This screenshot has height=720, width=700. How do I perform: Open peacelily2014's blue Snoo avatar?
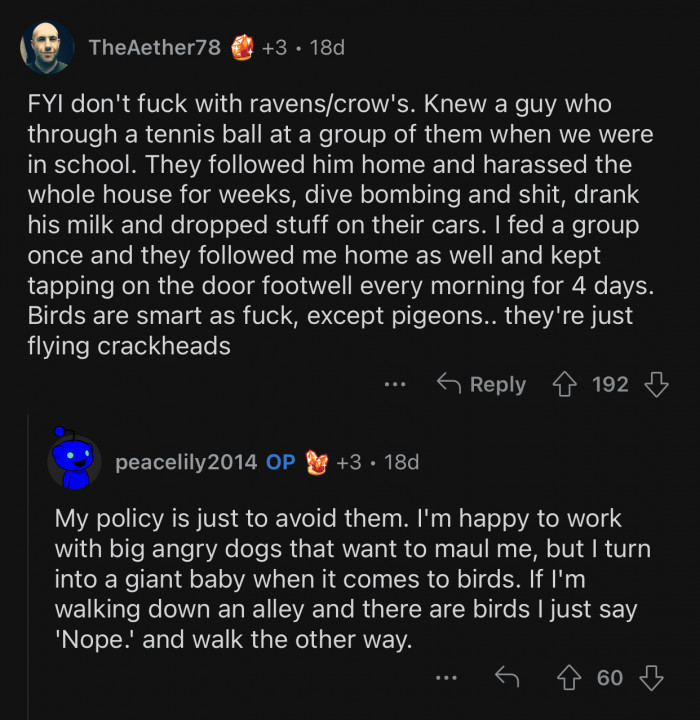click(75, 461)
